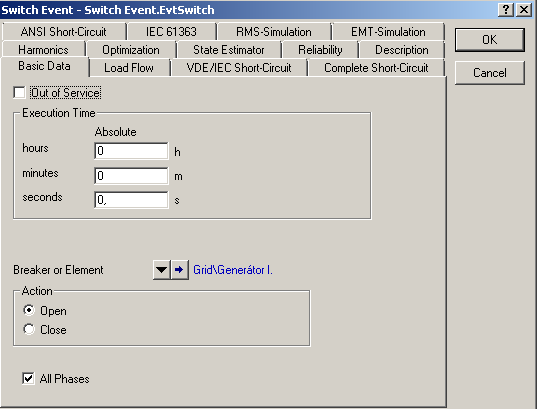Switch to the ANSI Short-Circuit tab
Image resolution: width=537 pixels, height=409 pixels.
(64, 32)
